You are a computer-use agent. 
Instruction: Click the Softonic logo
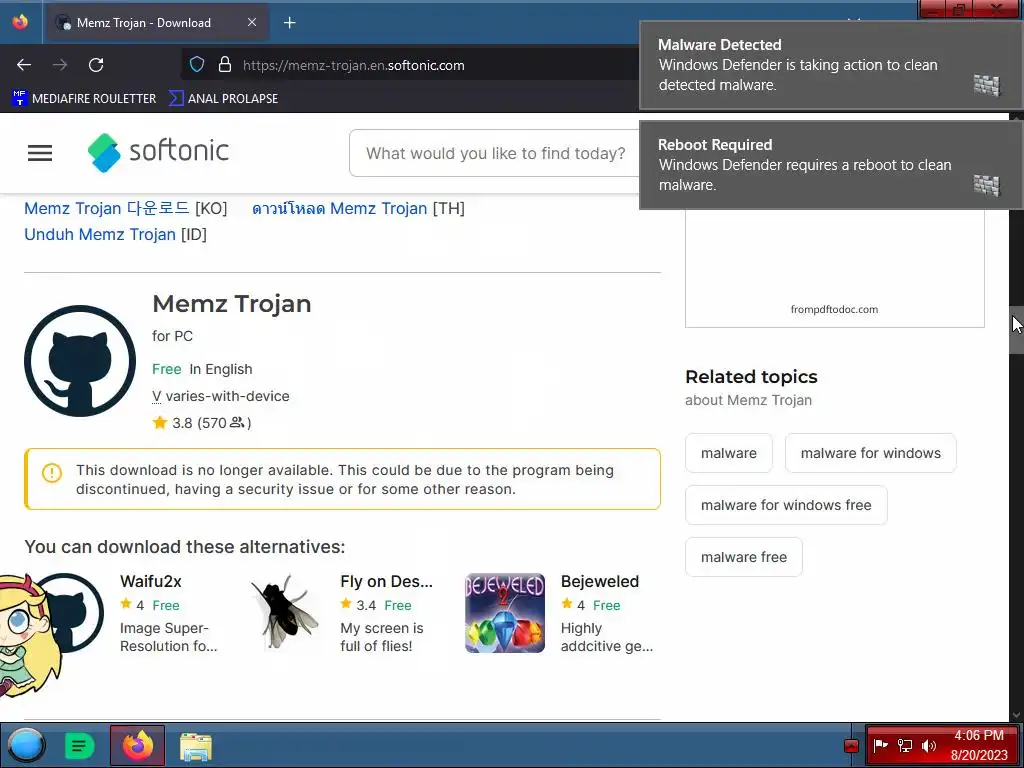(158, 152)
